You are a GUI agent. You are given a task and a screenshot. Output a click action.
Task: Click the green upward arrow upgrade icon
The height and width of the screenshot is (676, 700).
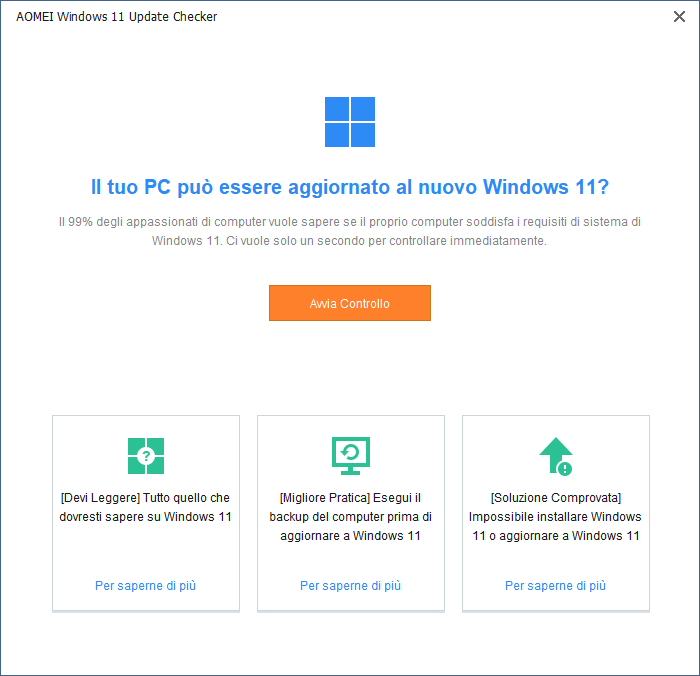click(556, 456)
